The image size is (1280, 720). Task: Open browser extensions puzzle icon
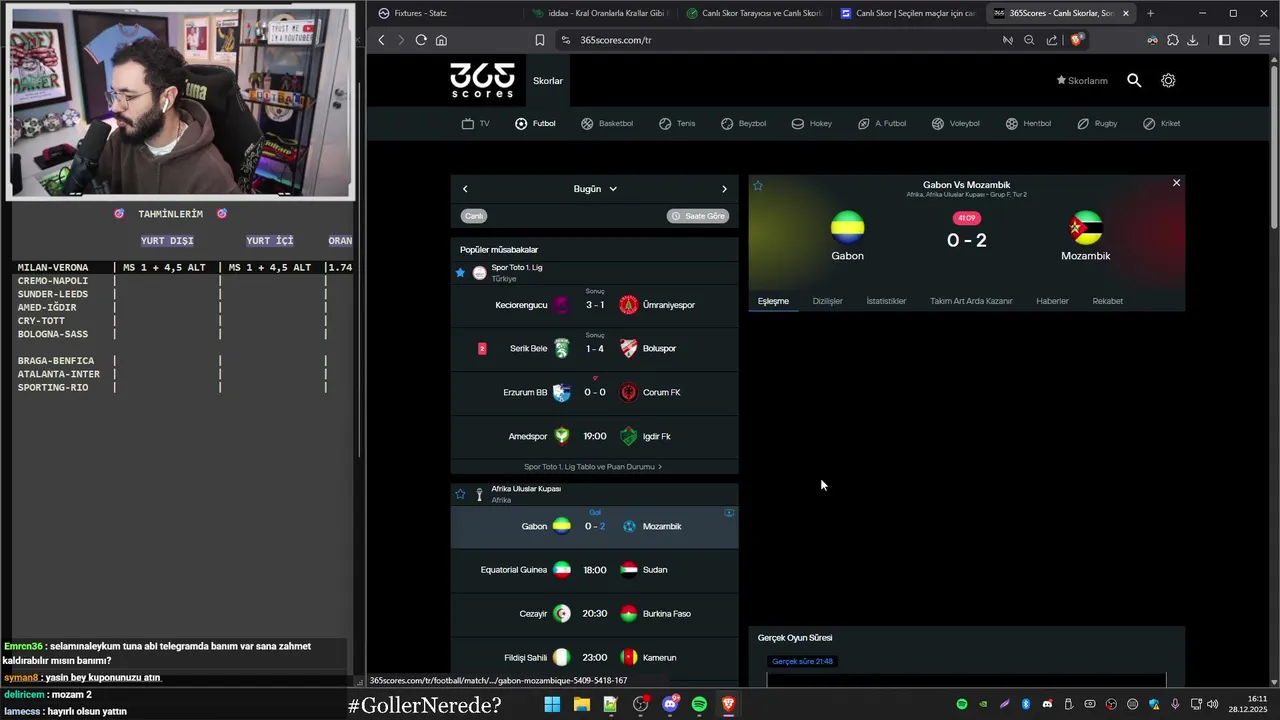pos(1173,40)
